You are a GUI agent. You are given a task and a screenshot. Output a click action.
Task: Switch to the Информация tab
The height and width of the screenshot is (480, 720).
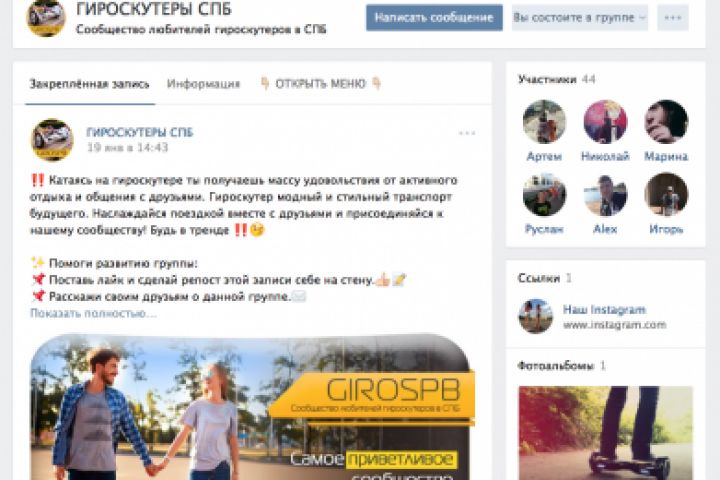(x=203, y=84)
